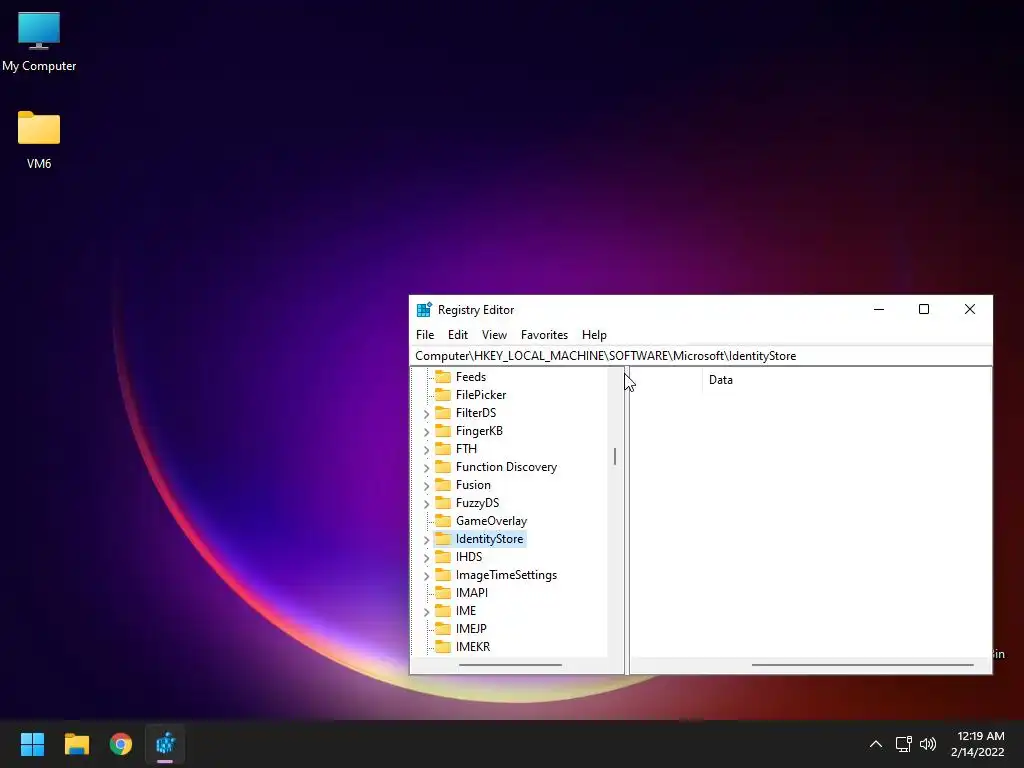
Task: Click the 'Function Discovery' key name
Action: click(x=506, y=466)
